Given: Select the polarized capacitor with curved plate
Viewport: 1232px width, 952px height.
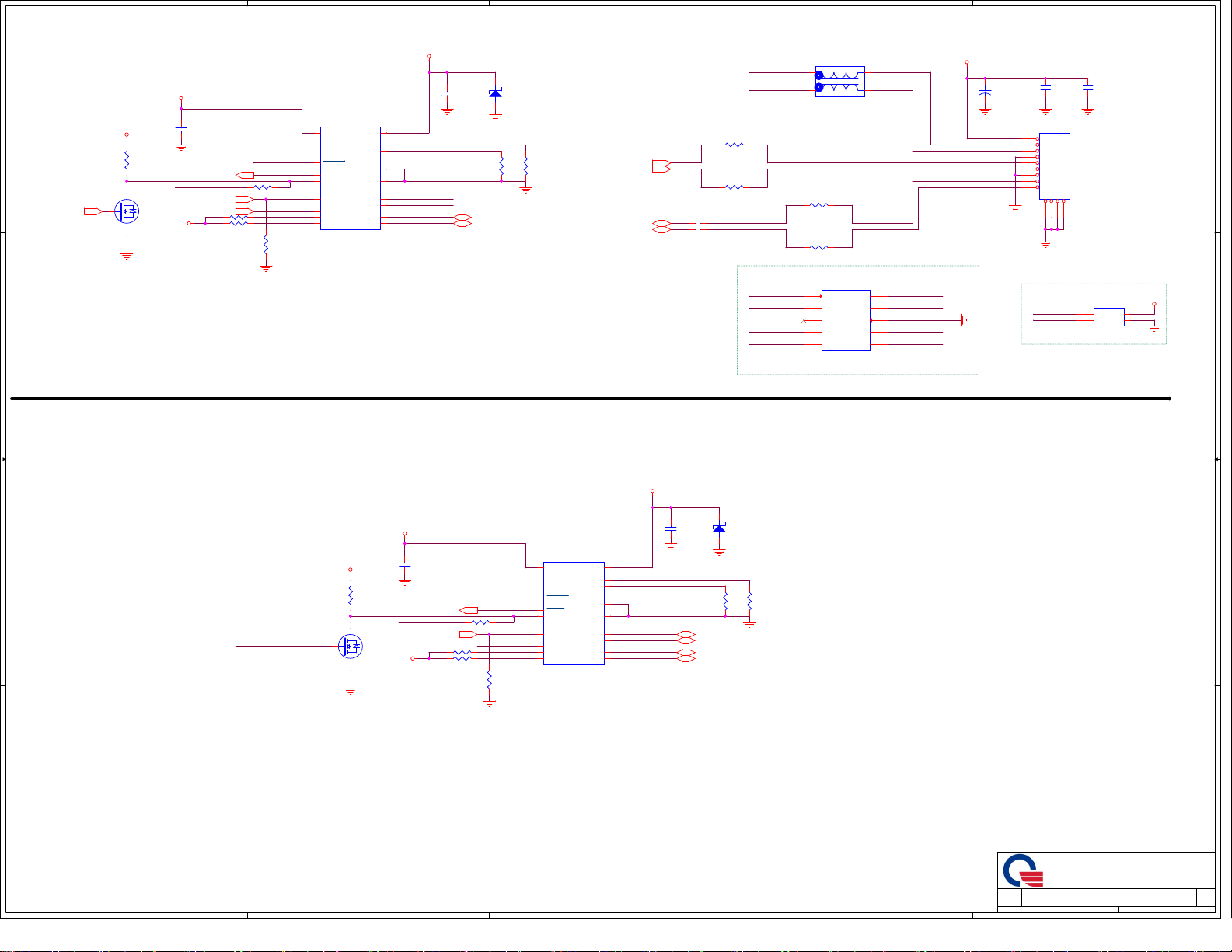Looking at the screenshot, I should click(985, 92).
